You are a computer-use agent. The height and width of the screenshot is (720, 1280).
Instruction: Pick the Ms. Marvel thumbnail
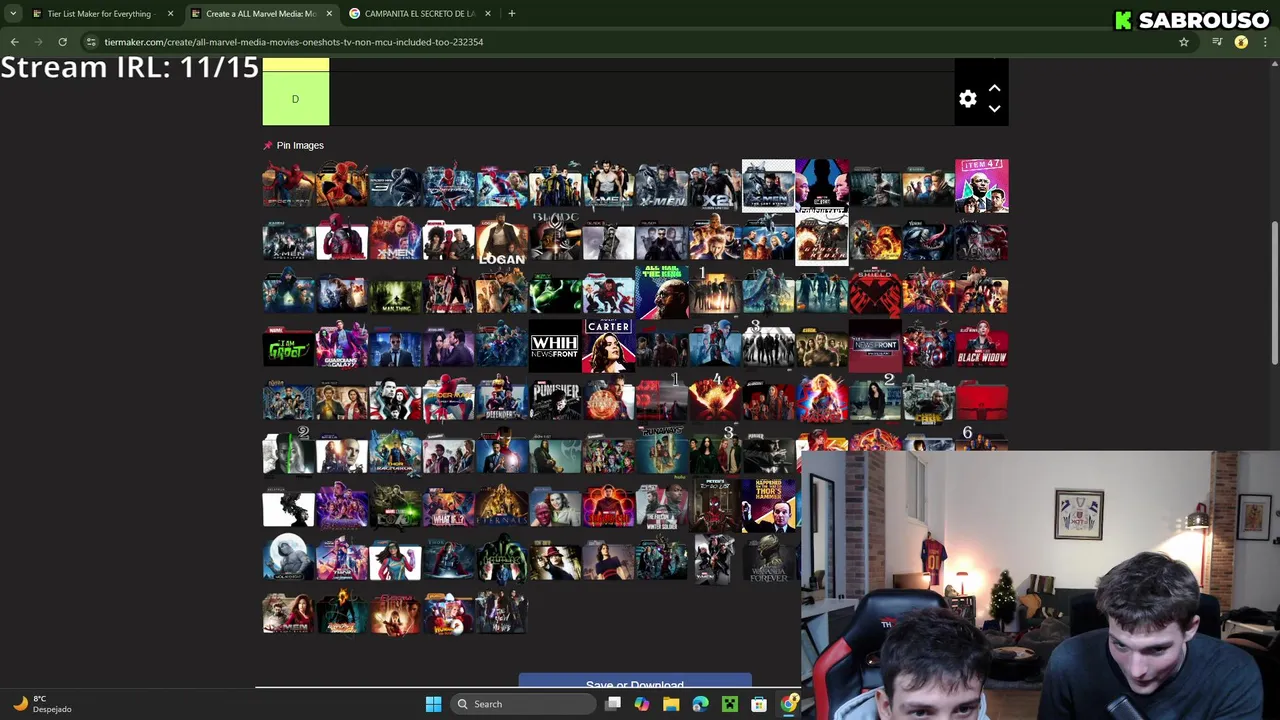coord(395,560)
